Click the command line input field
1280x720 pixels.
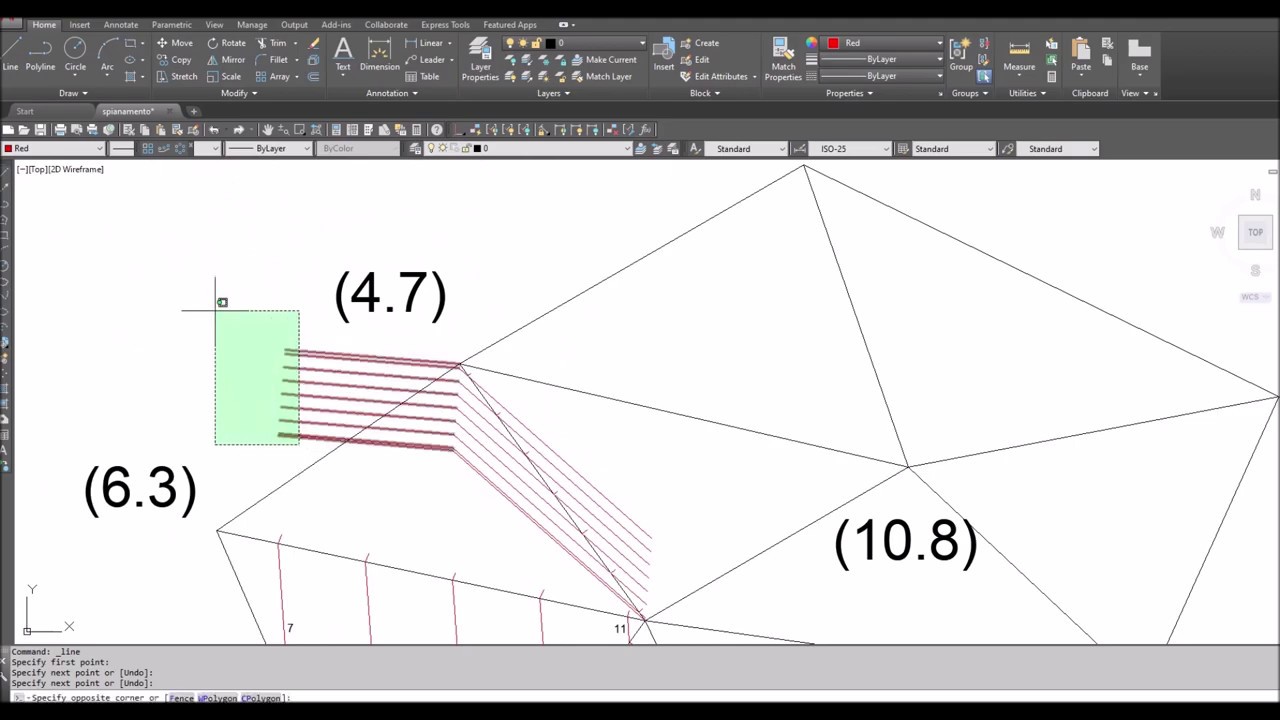[x=640, y=697]
